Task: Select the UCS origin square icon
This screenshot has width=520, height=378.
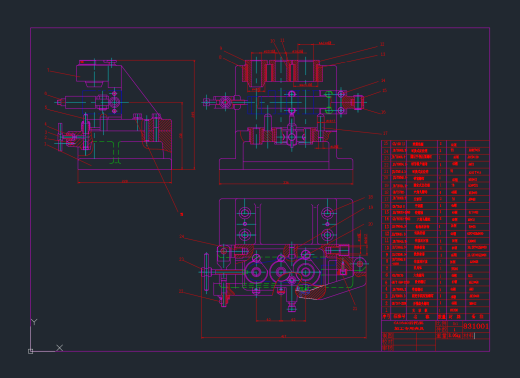Action: click(x=30, y=351)
